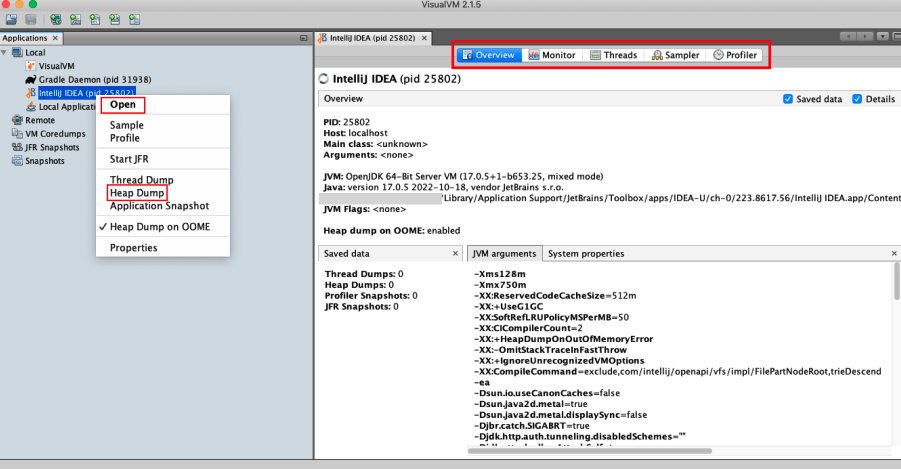Switch to the Monitor tab
Screen dimensions: 901x469
[x=552, y=55]
